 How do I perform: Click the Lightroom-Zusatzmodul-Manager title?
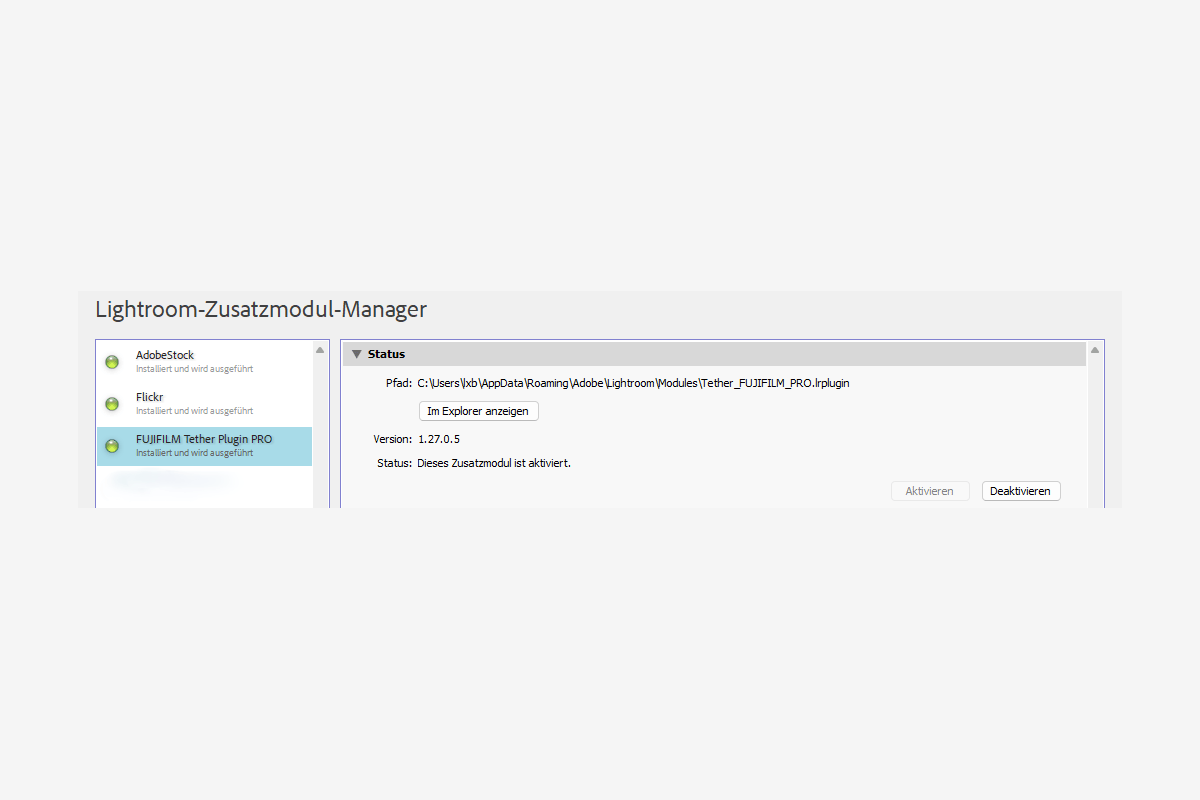click(261, 310)
